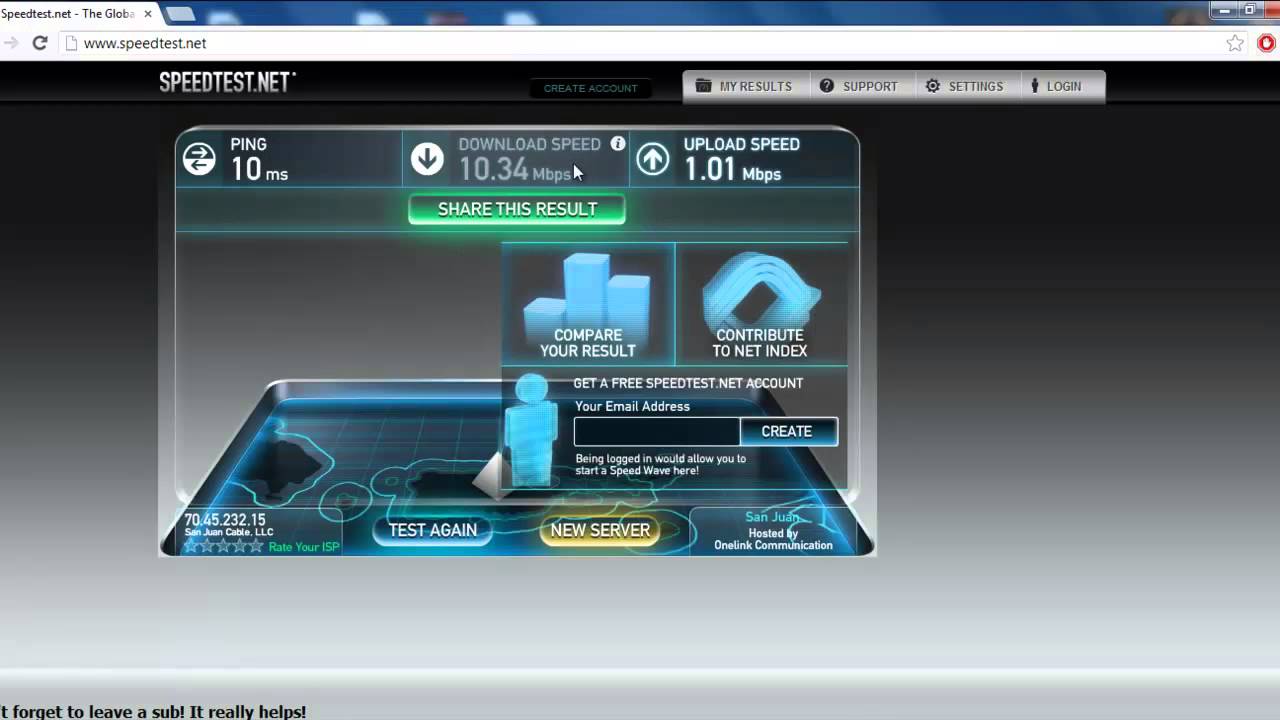Viewport: 1280px width, 720px height.
Task: Open the Settings menu
Action: (x=964, y=87)
